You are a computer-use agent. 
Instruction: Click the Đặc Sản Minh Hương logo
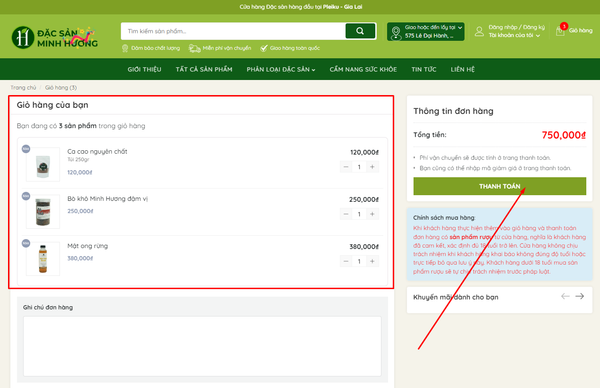pyautogui.click(x=55, y=37)
